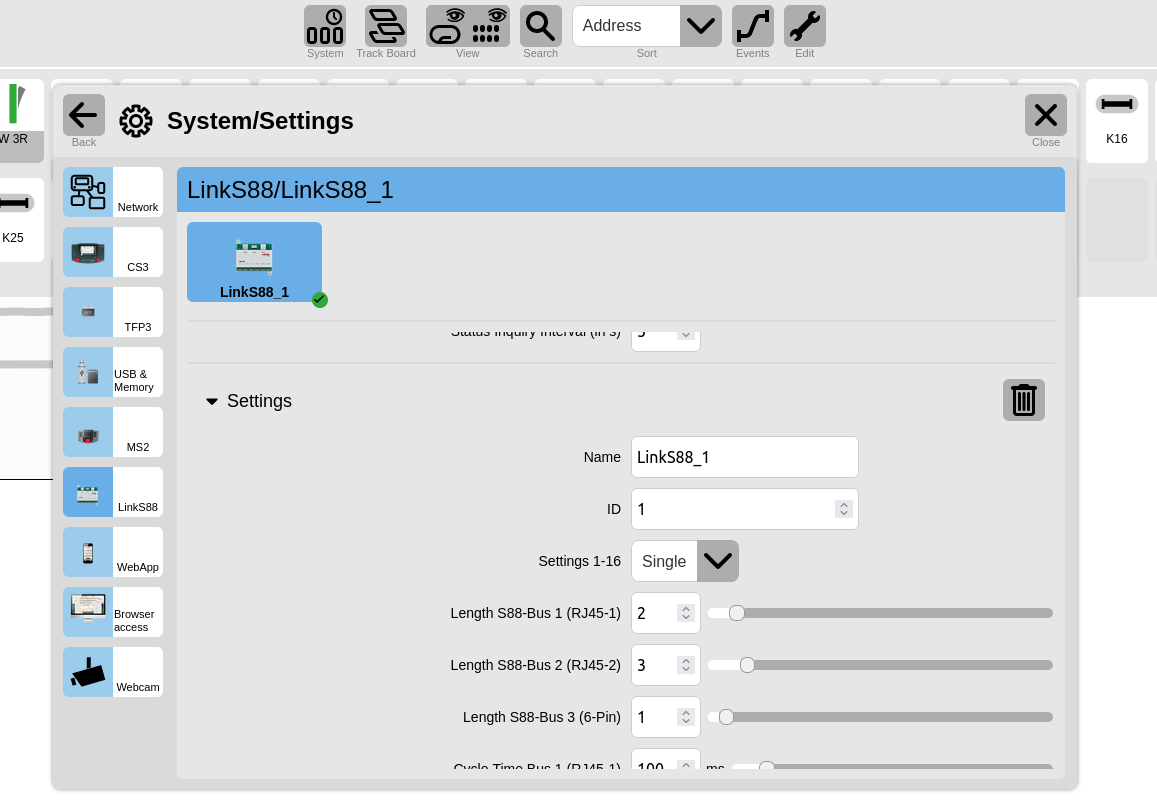This screenshot has width=1157, height=803.
Task: Select the LinkS88 settings tab
Action: [x=113, y=492]
